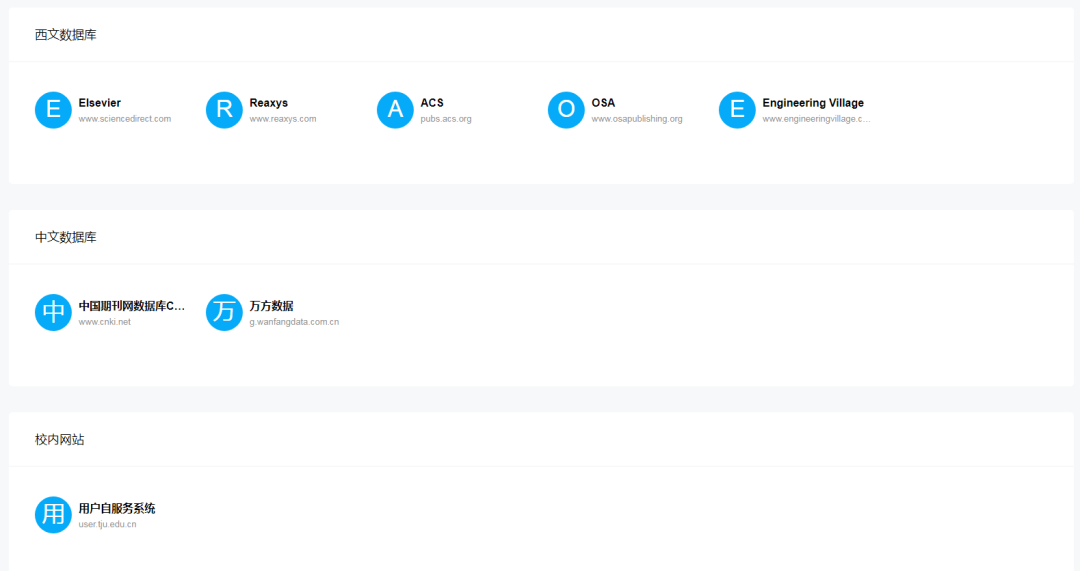Open the Engineering Village title link

click(813, 103)
